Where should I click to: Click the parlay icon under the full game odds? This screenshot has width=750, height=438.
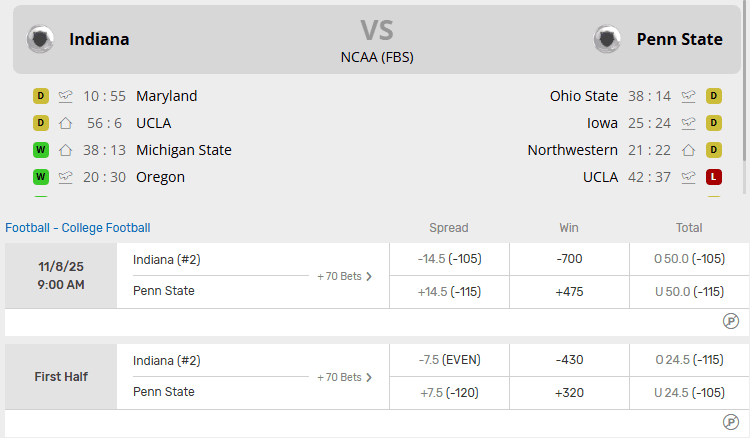(x=731, y=321)
